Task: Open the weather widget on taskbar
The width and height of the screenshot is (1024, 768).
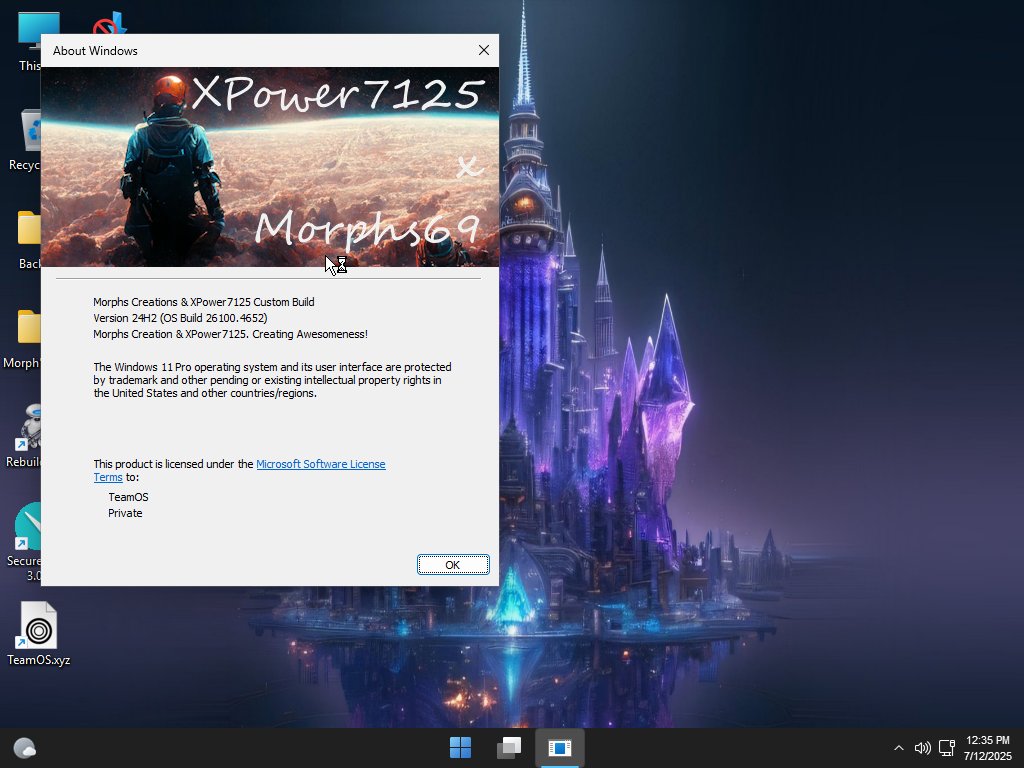Action: pos(25,748)
